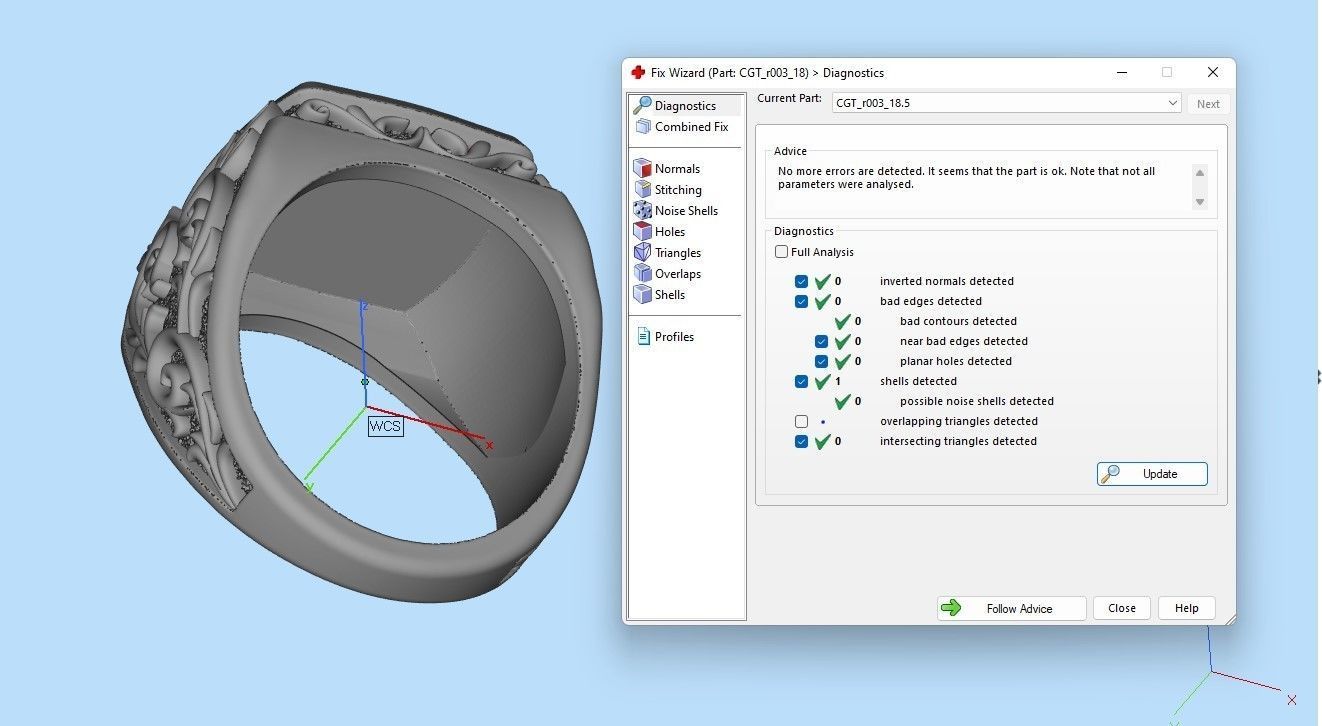Open Help for Fix Wizard
The height and width of the screenshot is (726, 1322).
click(1186, 608)
